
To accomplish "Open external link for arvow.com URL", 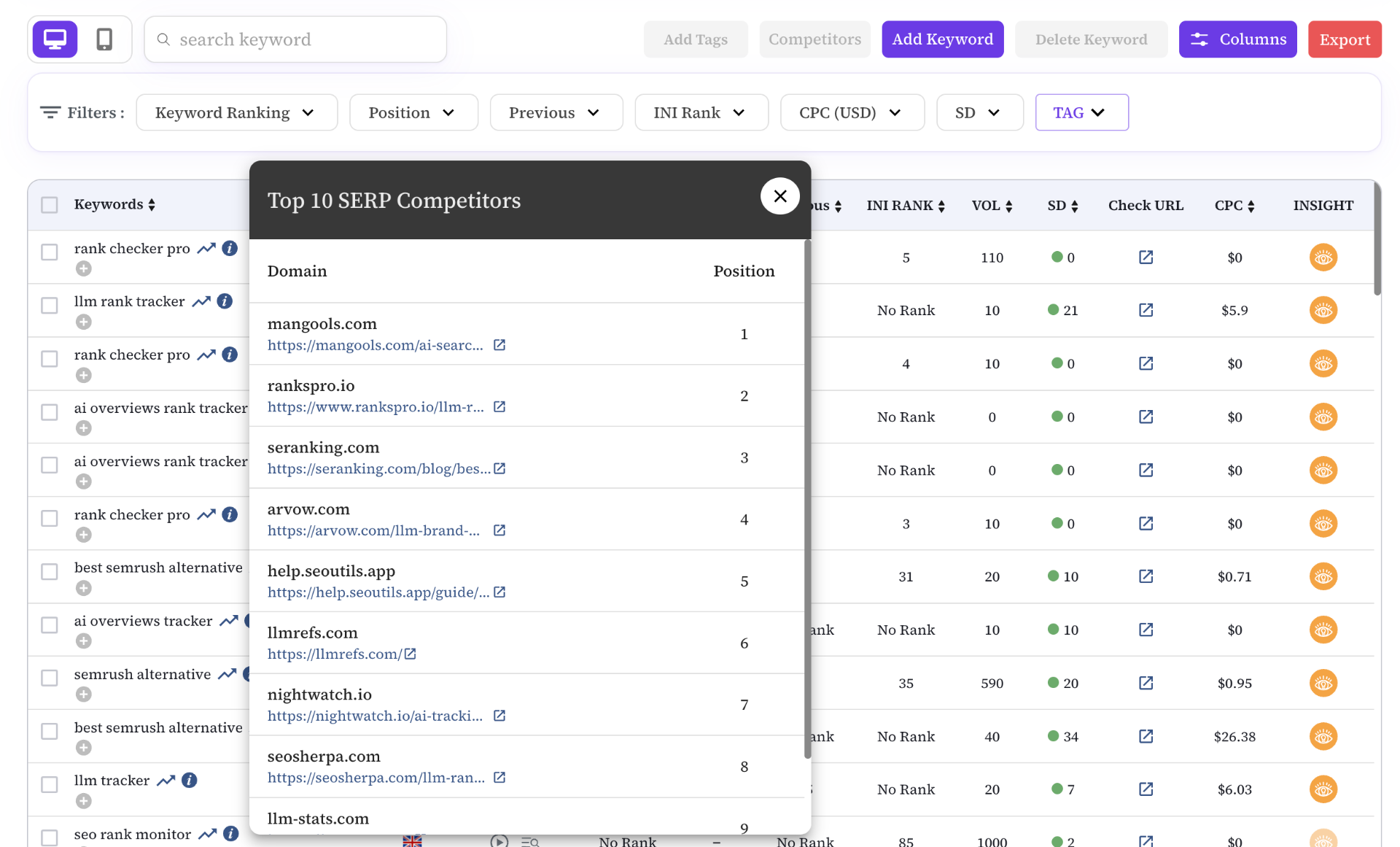I will pos(499,530).
